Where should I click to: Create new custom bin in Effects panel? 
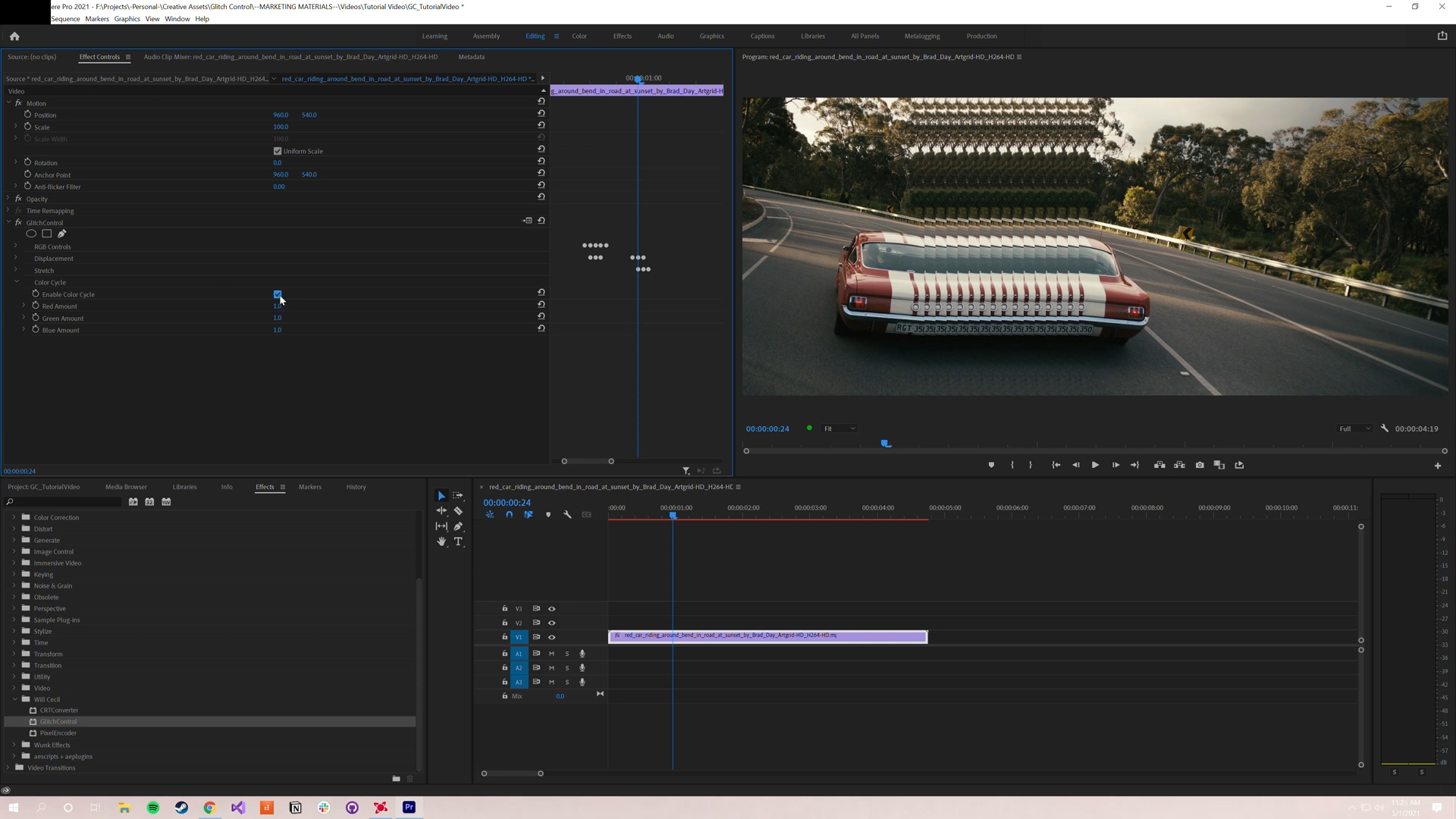point(396,779)
